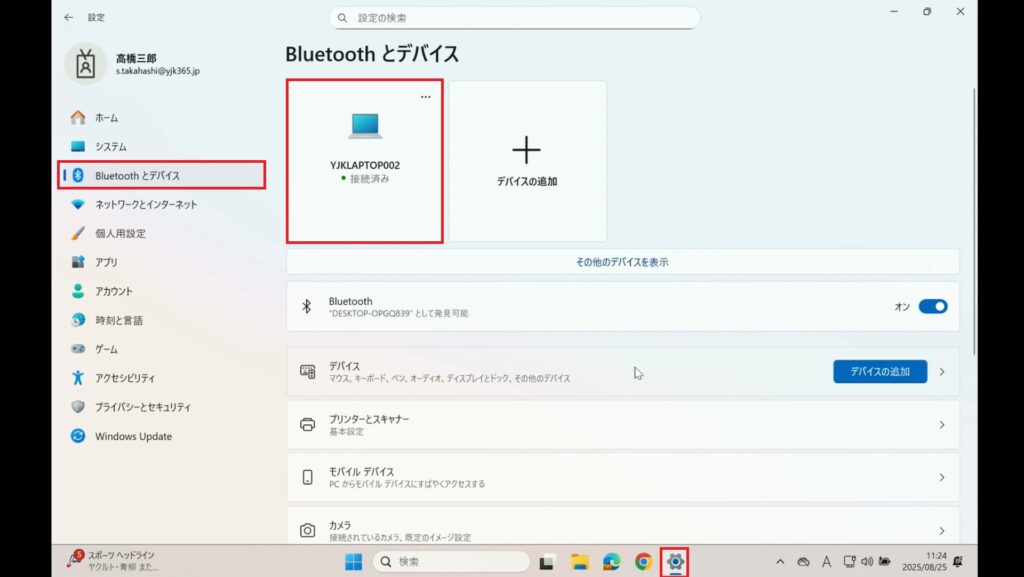1024x577 pixels.
Task: Select ネットワークとインターネット in sidebar
Action: tap(146, 204)
